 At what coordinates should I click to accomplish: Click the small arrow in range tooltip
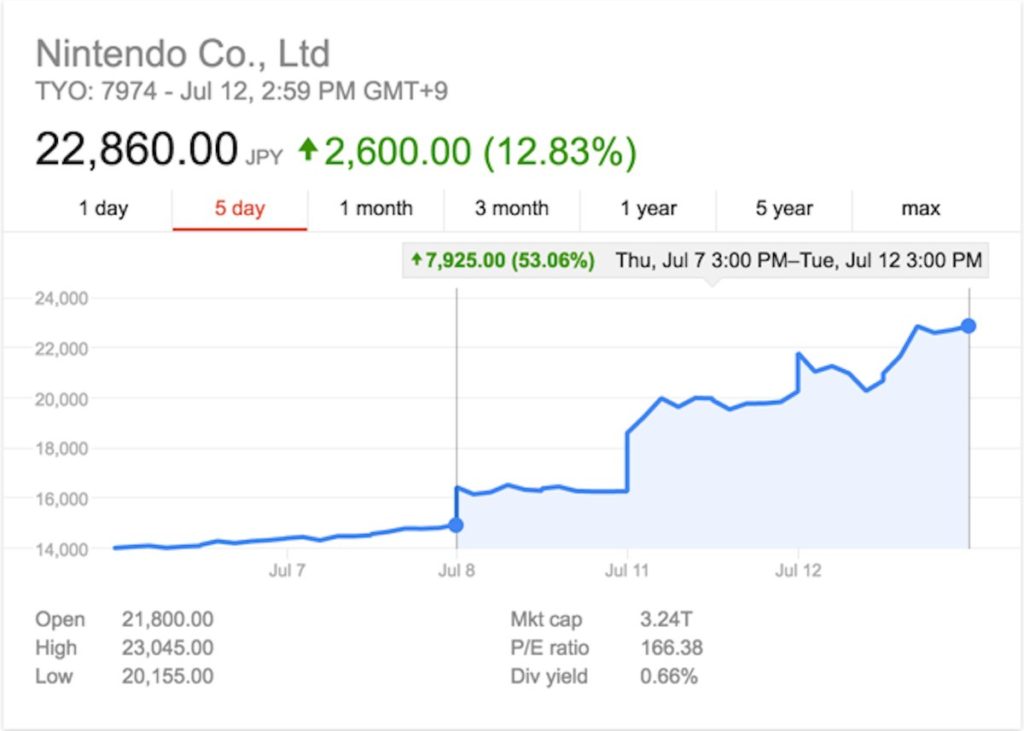pos(416,261)
